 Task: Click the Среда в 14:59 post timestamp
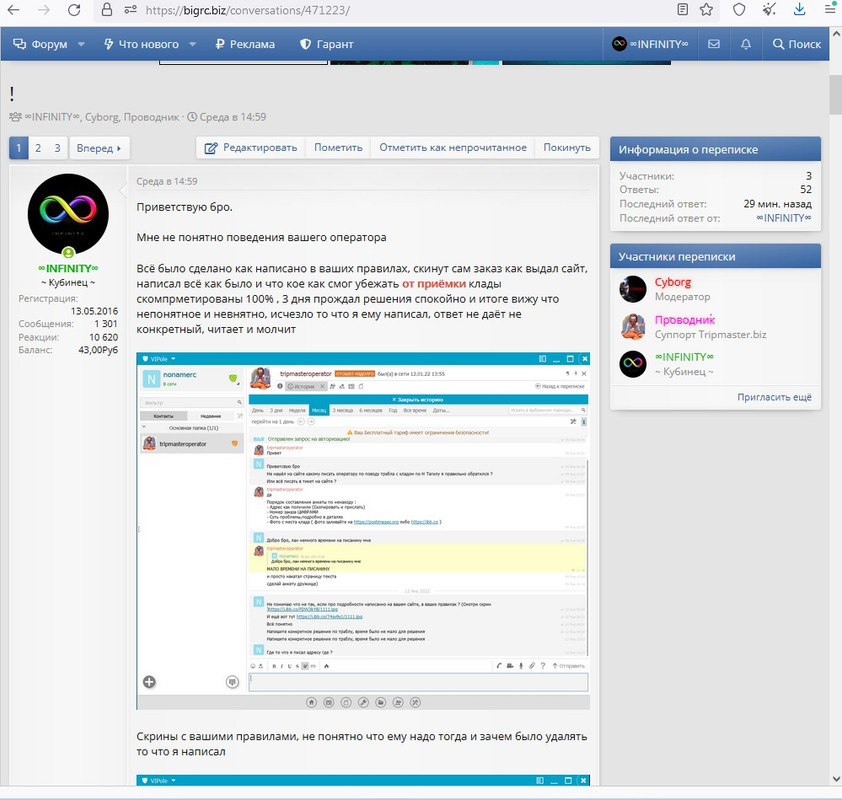(166, 181)
